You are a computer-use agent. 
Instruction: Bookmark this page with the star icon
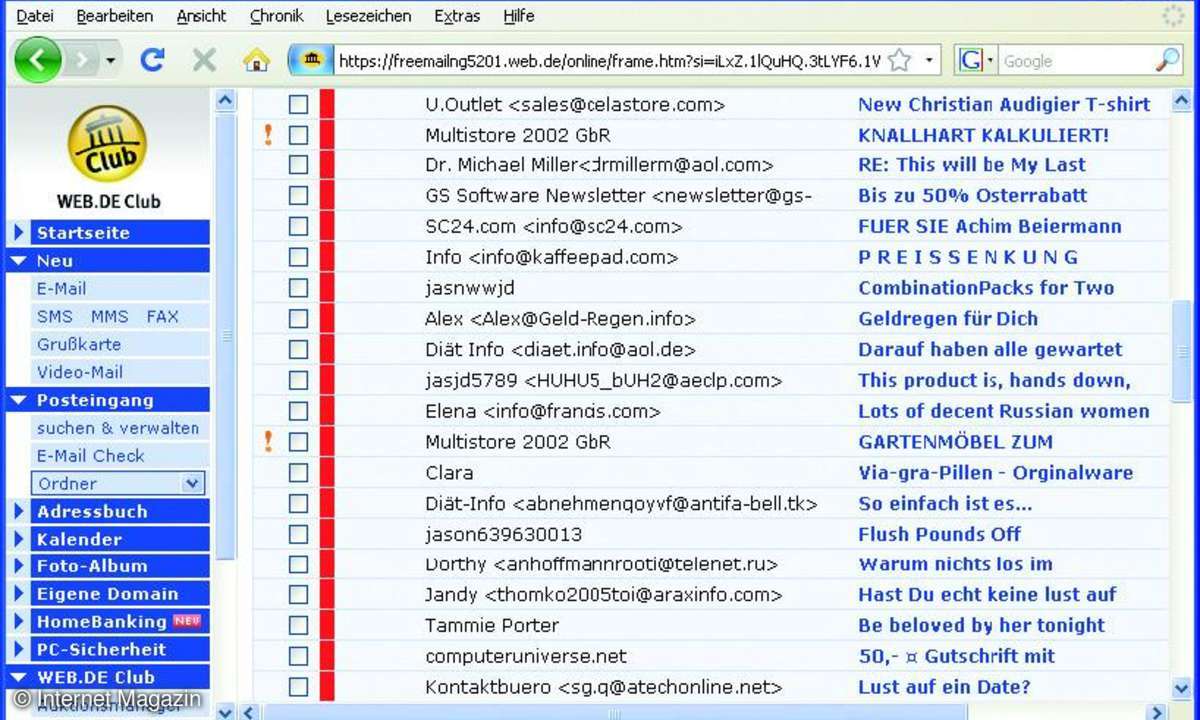pyautogui.click(x=900, y=61)
